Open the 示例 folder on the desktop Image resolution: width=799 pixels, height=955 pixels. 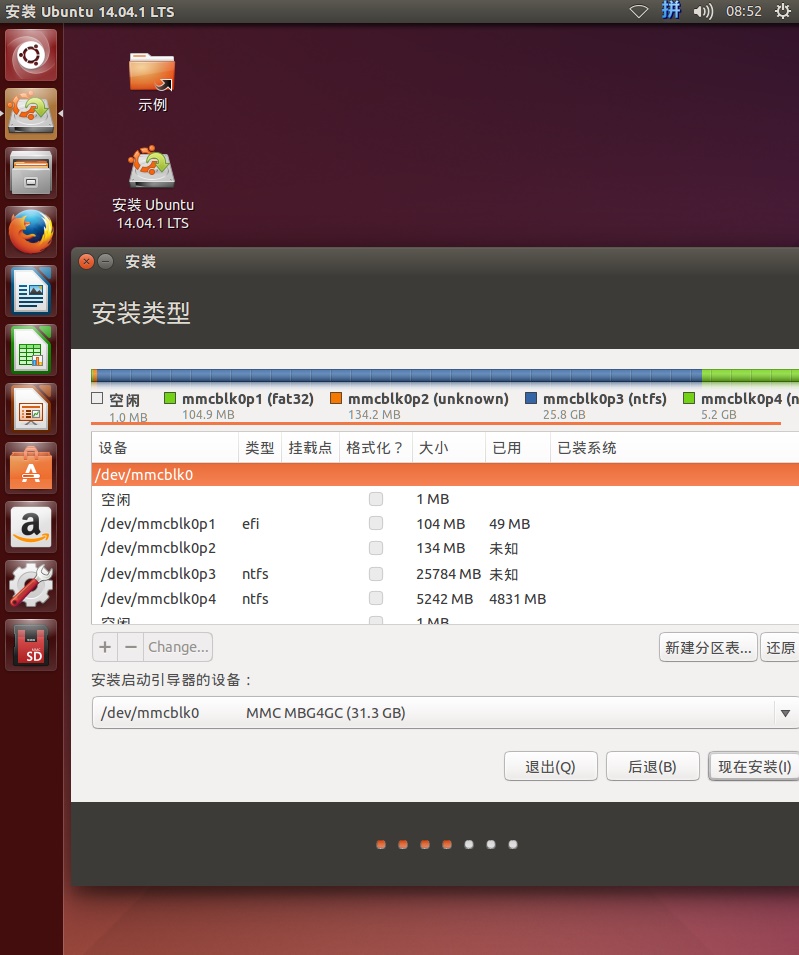point(152,82)
